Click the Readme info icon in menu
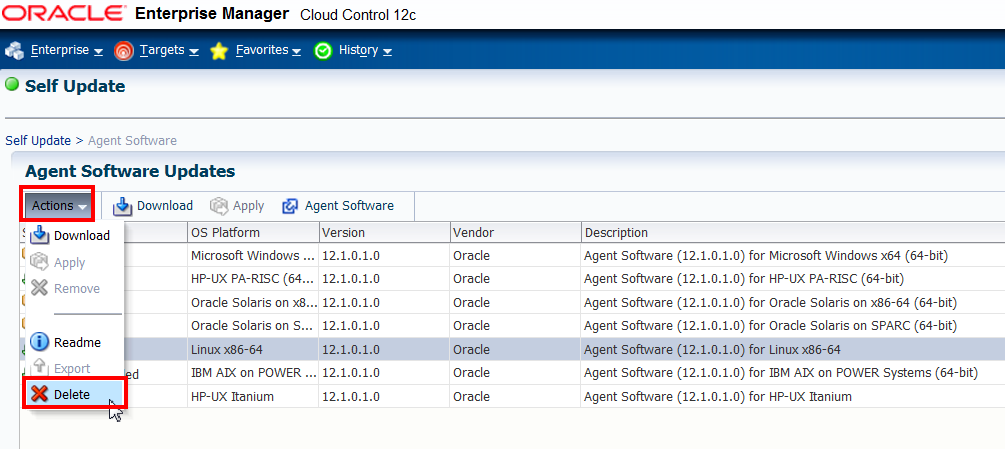Viewport: 1005px width, 449px height. [x=40, y=342]
